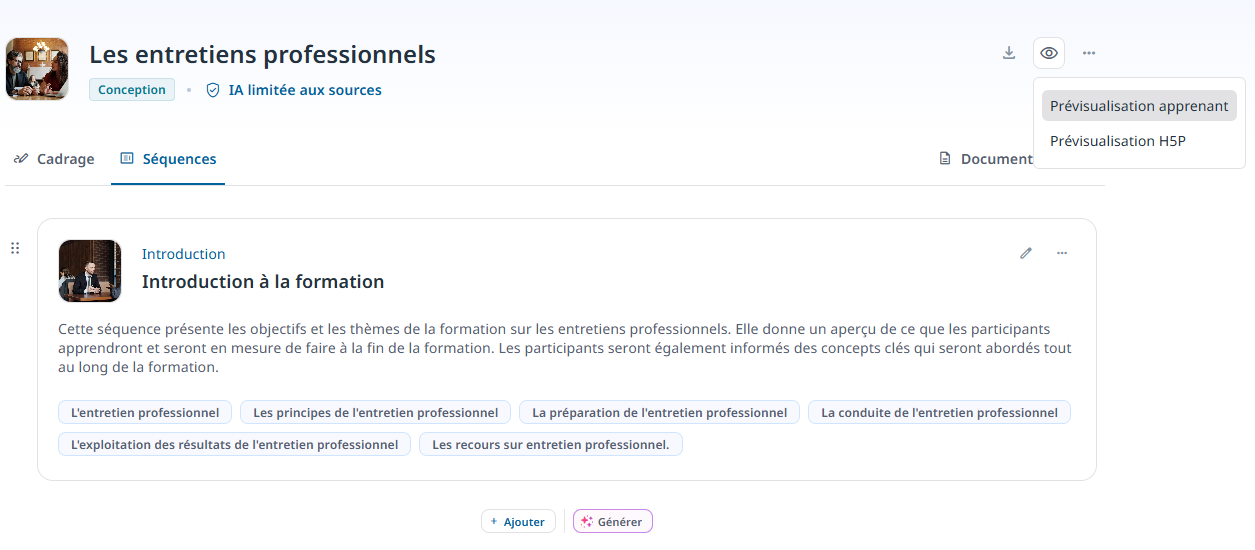
Task: Click the IA limitée aux sources shield icon
Action: pyautogui.click(x=212, y=90)
